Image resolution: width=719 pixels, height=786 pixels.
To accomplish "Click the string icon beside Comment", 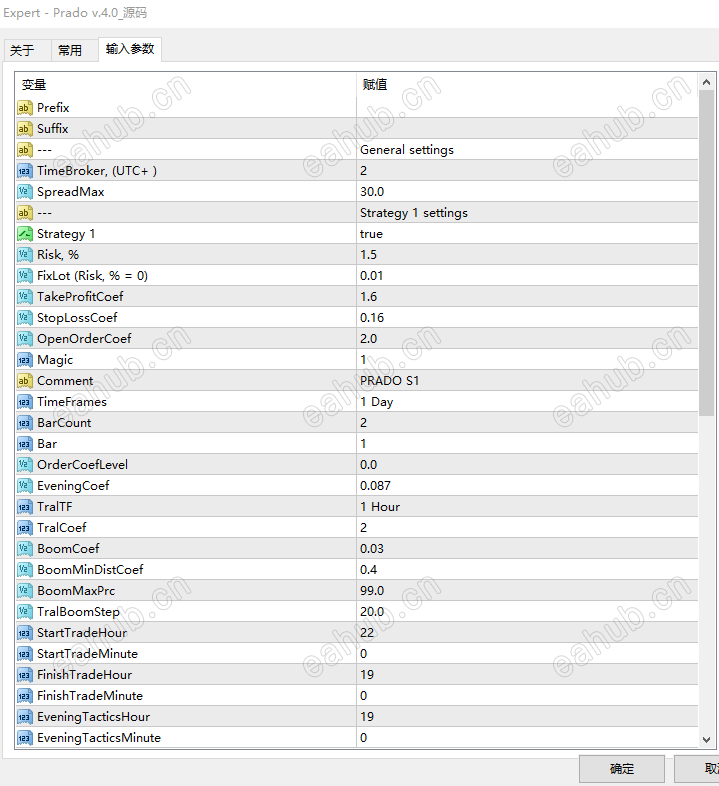I will 25,381.
